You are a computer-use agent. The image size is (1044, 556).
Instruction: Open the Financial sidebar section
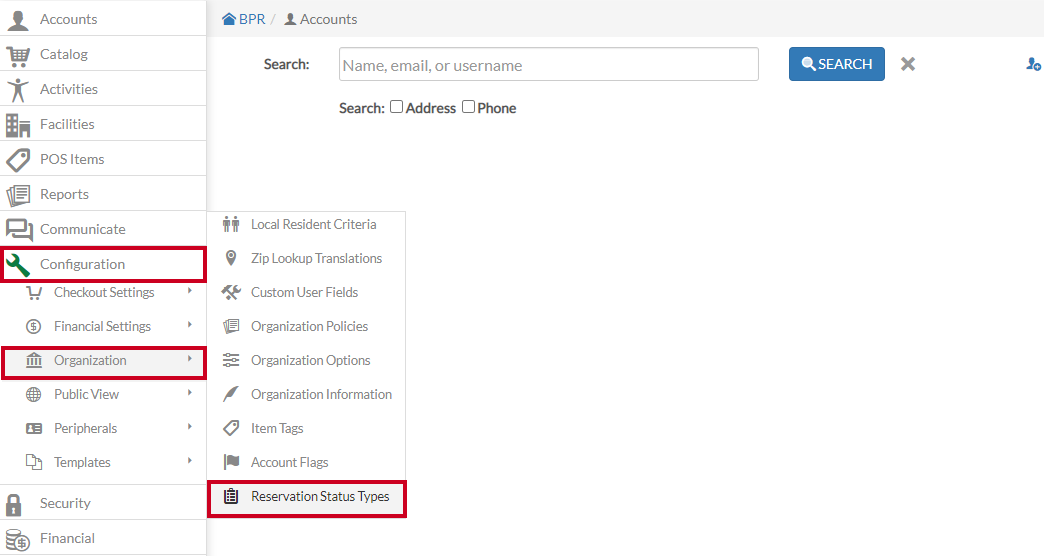point(103,538)
